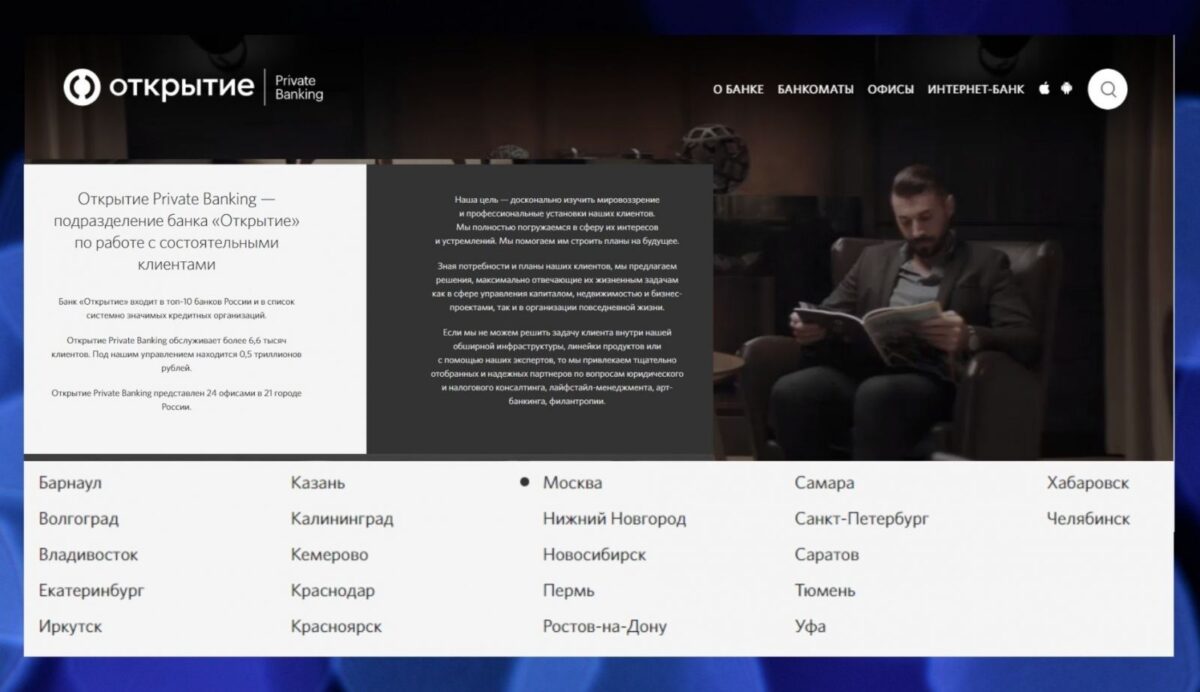Select Владивосток city
This screenshot has width=1200, height=692.
[88, 555]
